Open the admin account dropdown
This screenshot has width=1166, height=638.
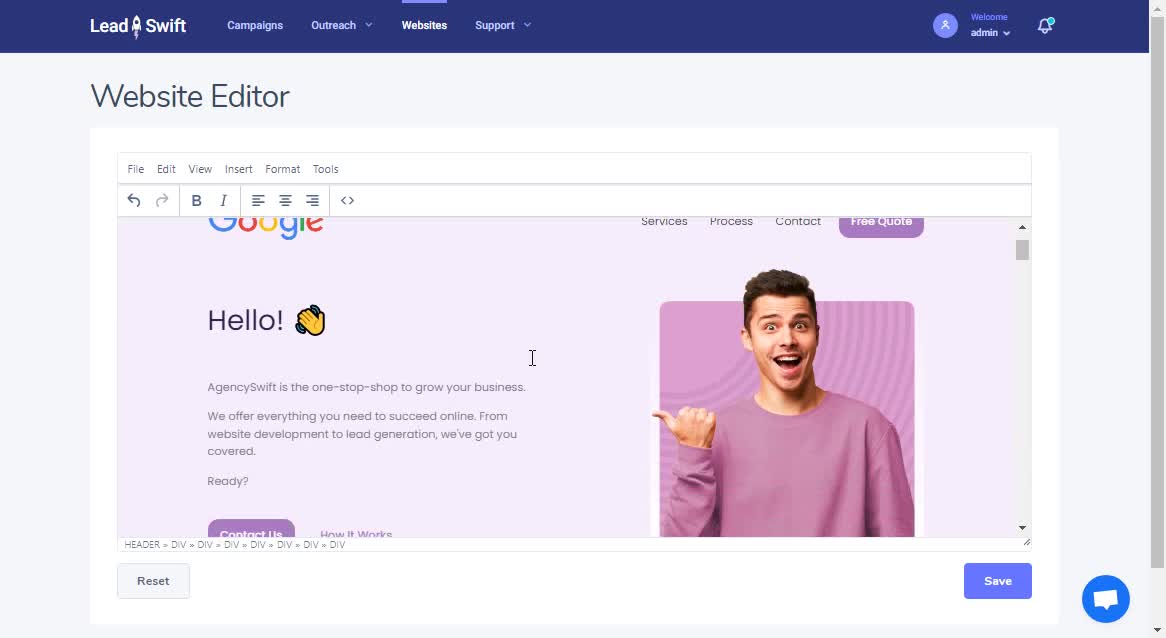click(988, 32)
